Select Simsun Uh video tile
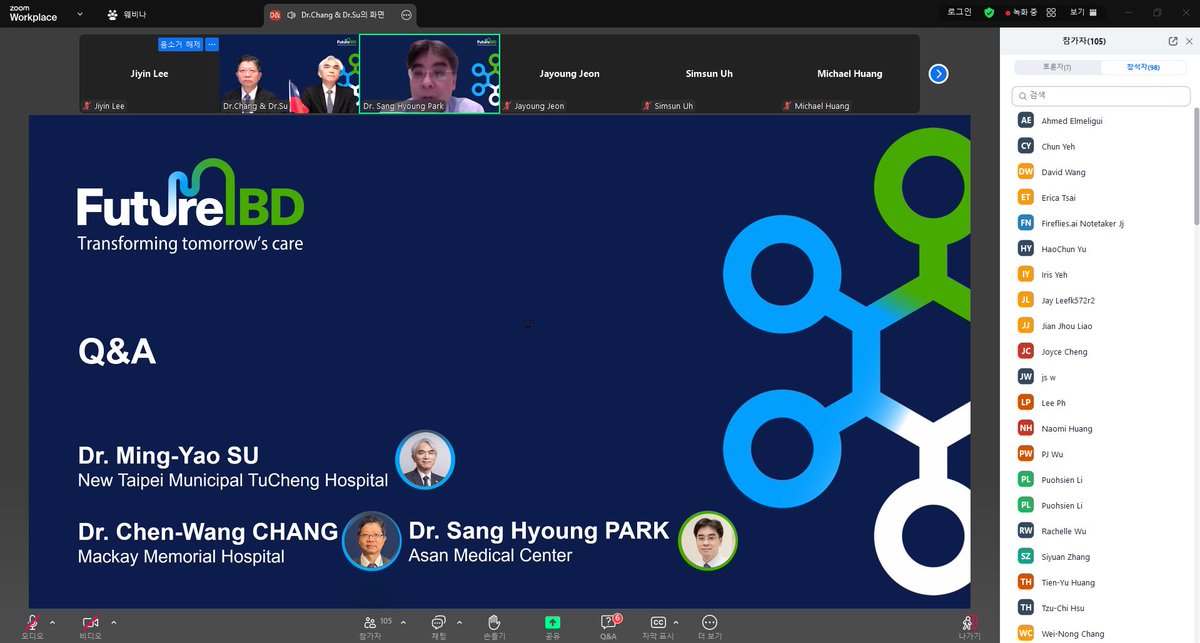Screen dimensions: 1200x643 click(x=709, y=74)
